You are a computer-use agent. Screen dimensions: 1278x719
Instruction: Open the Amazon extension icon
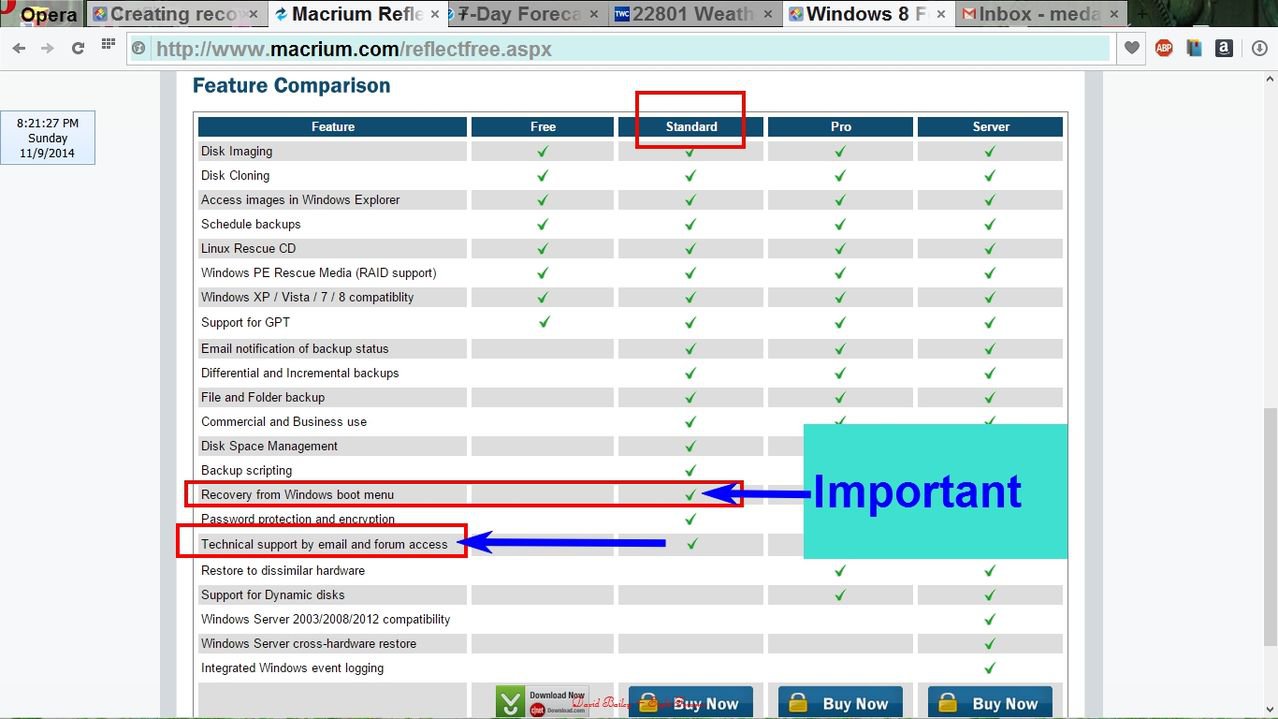coord(1224,48)
